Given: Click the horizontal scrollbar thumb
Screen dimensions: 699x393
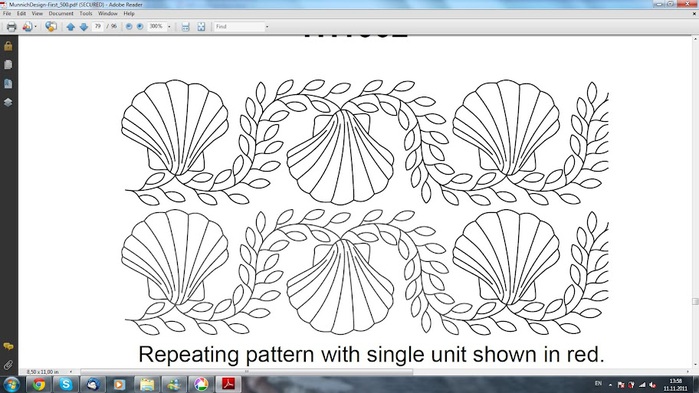Looking at the screenshot, I should (x=247, y=372).
